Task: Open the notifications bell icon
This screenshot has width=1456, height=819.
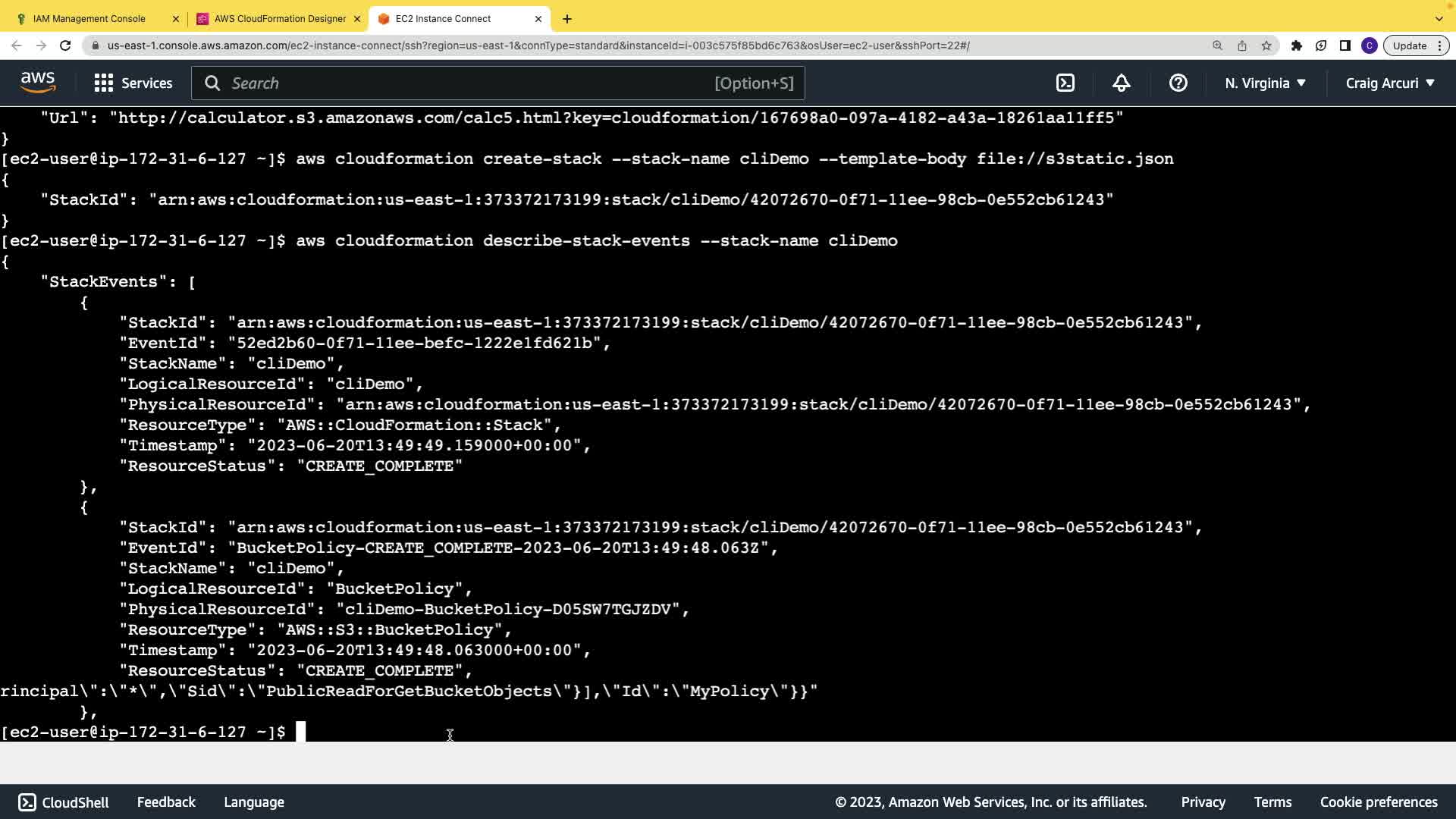Action: coord(1122,83)
